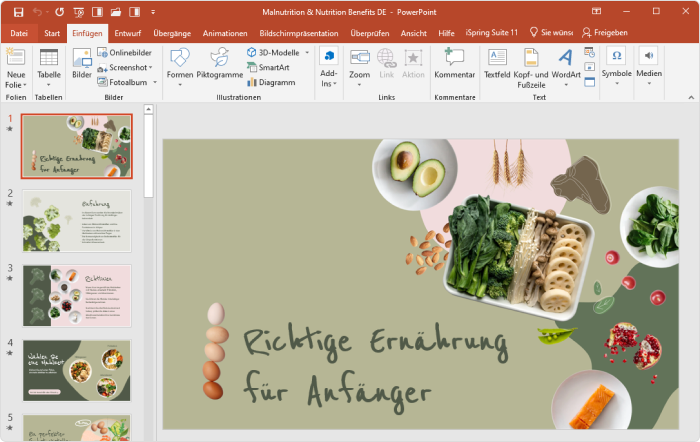Open the WordArt gallery

point(566,67)
